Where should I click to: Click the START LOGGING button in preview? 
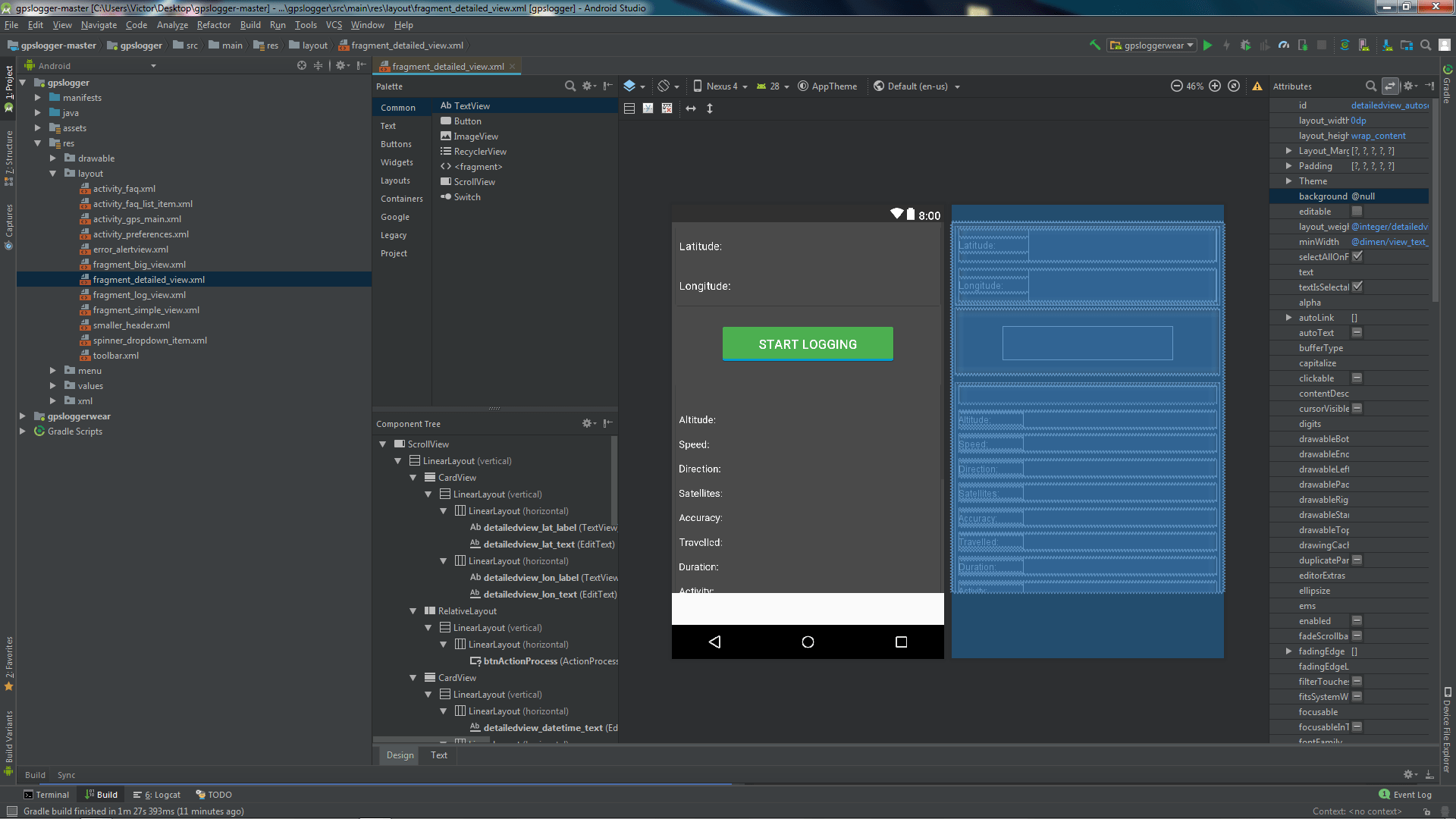(x=807, y=344)
